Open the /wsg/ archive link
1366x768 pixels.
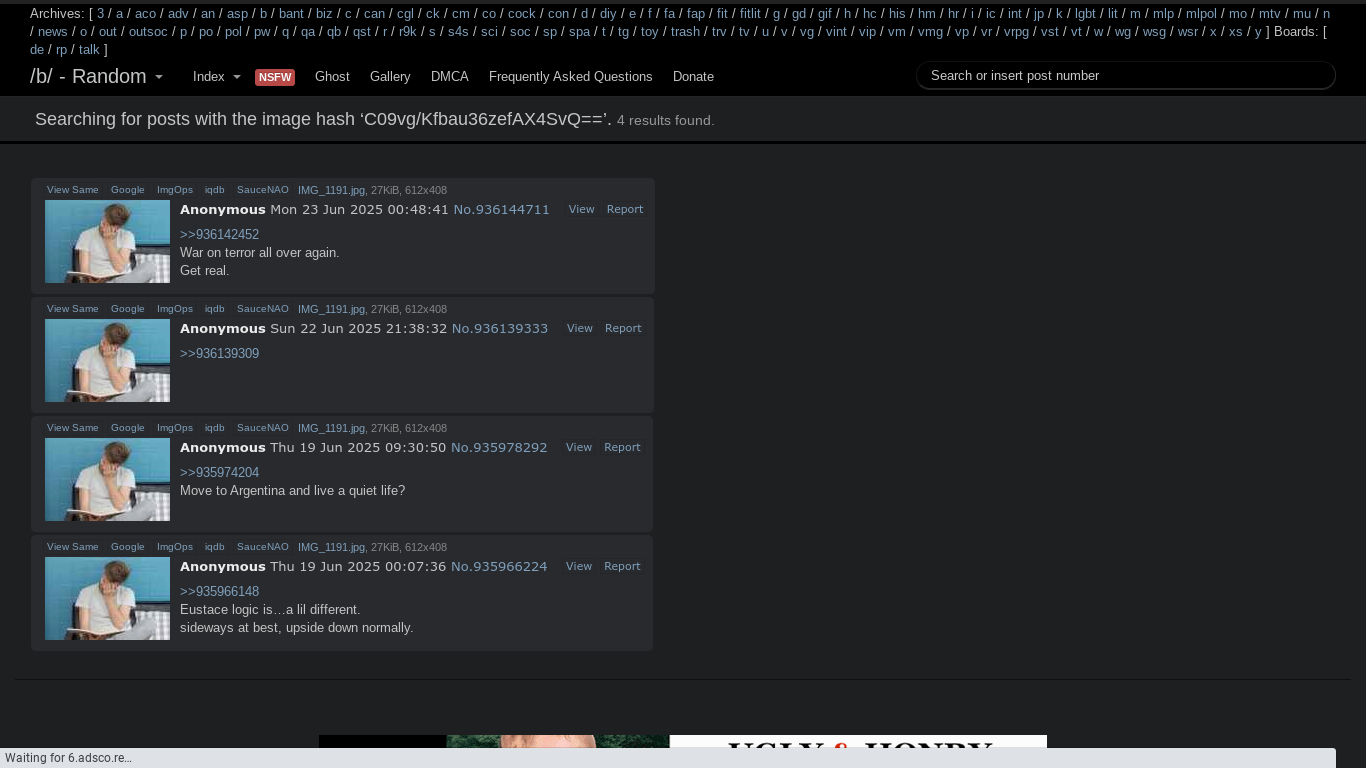coord(1154,32)
